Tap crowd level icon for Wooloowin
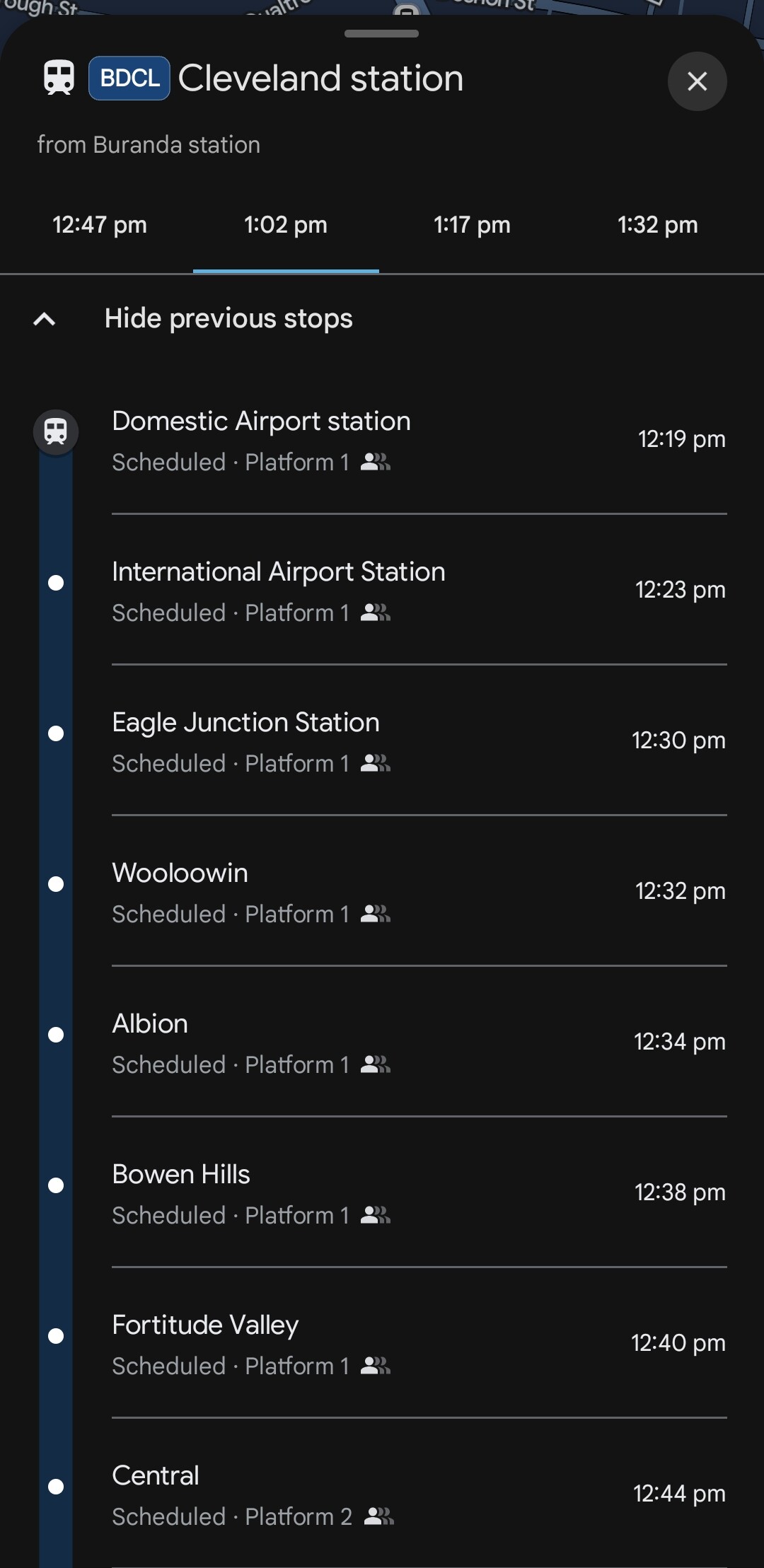The width and height of the screenshot is (764, 1568). coord(375,914)
